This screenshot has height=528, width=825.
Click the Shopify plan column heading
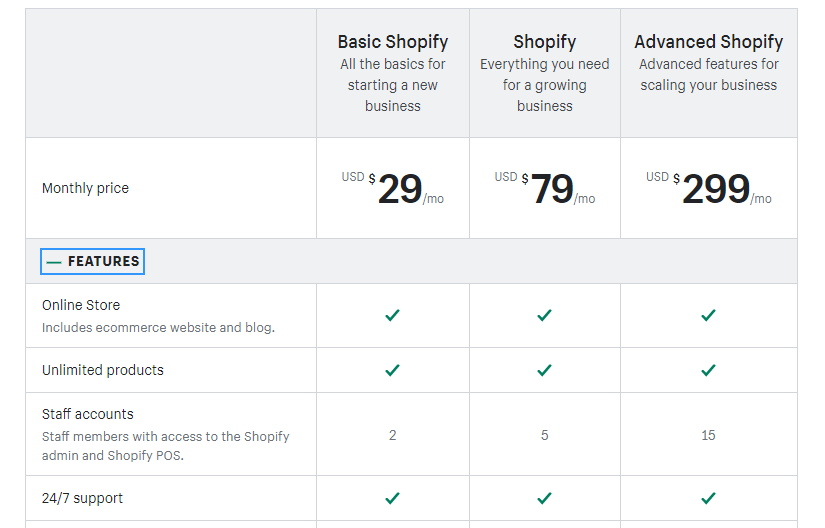tap(544, 42)
